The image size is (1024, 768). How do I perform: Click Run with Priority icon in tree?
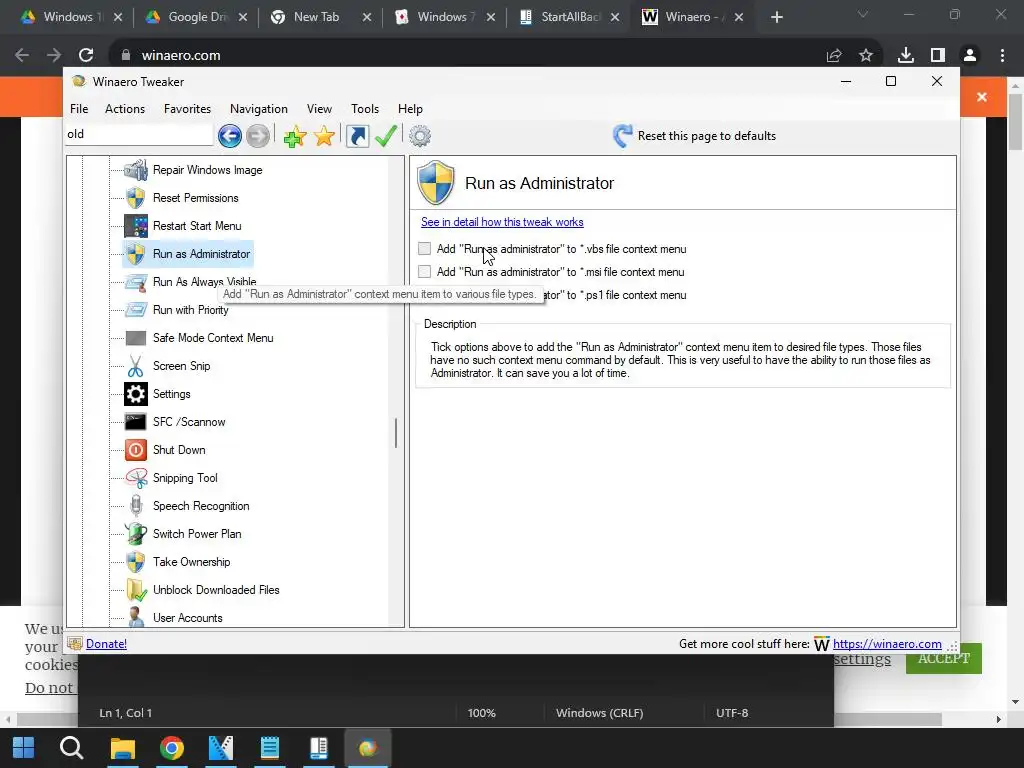[x=136, y=310]
